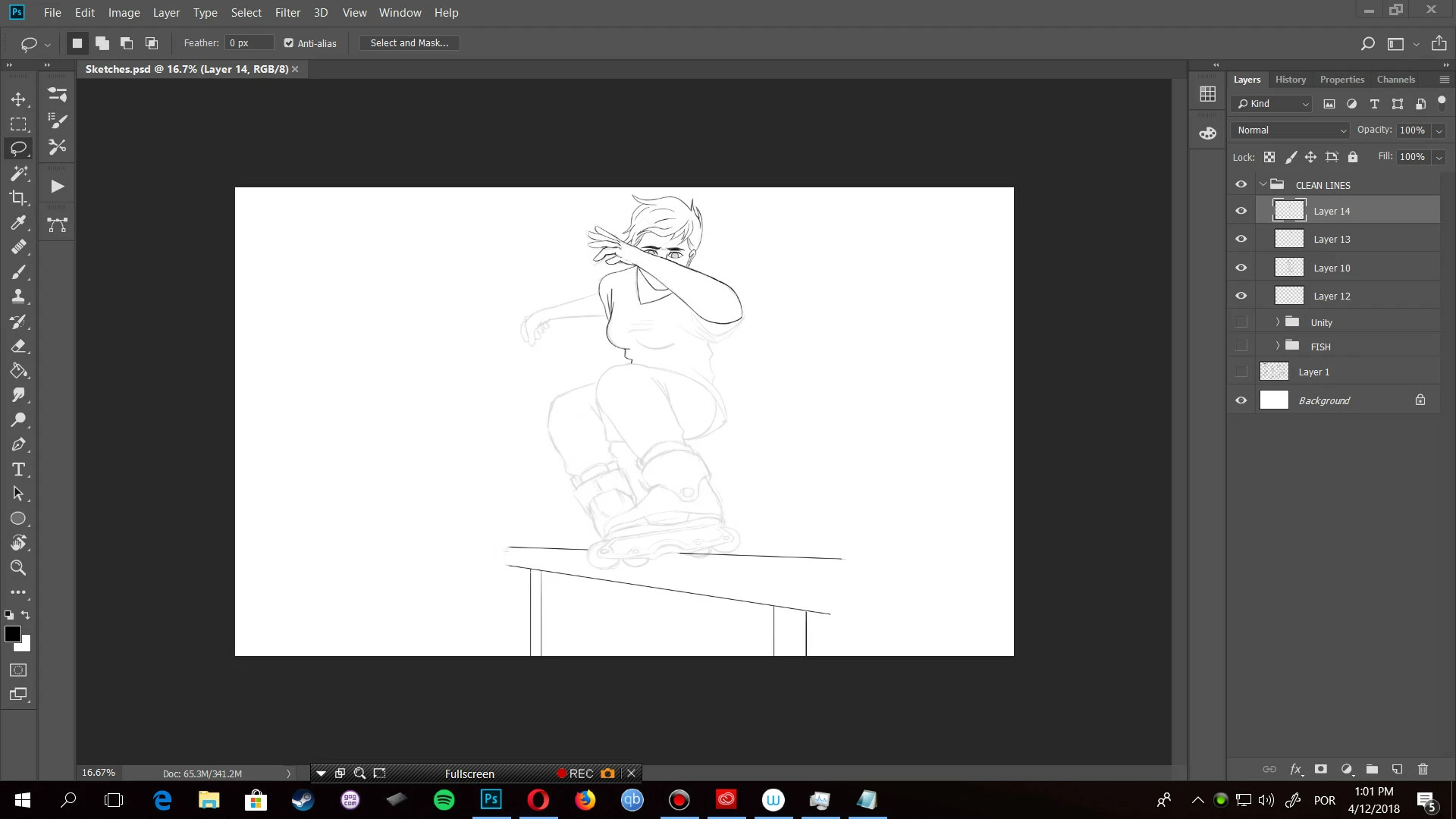Screen dimensions: 1456x819
Task: Open the Normal blend mode dropdown
Action: point(1291,130)
